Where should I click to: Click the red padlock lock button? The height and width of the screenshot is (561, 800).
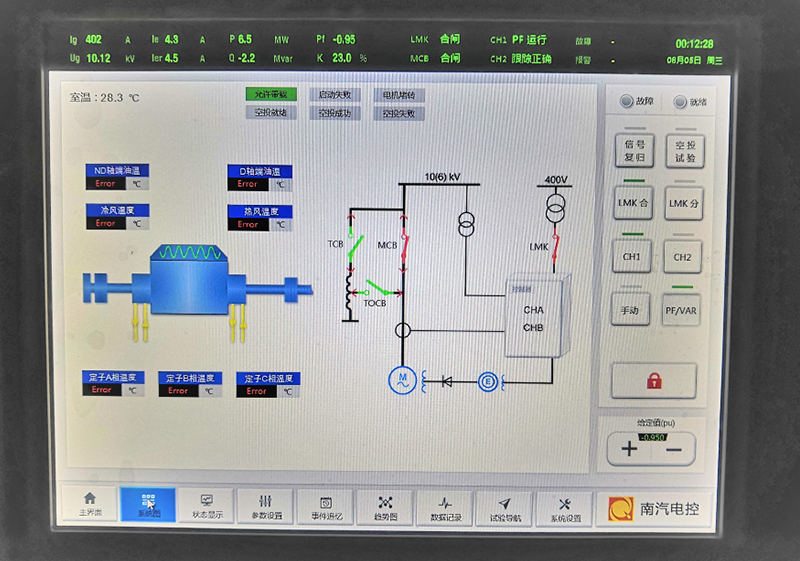656,381
